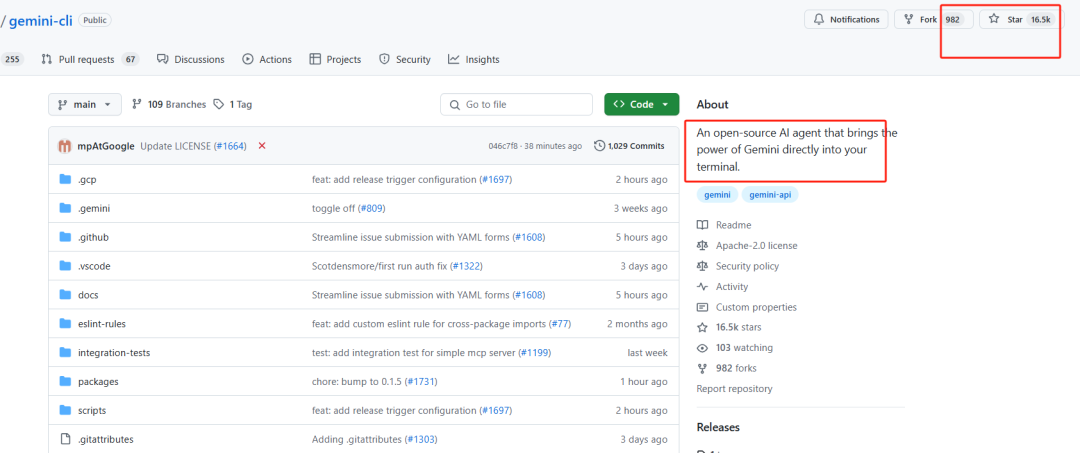This screenshot has height=453, width=1080.
Task: View the 109 Branches link
Action: (169, 105)
